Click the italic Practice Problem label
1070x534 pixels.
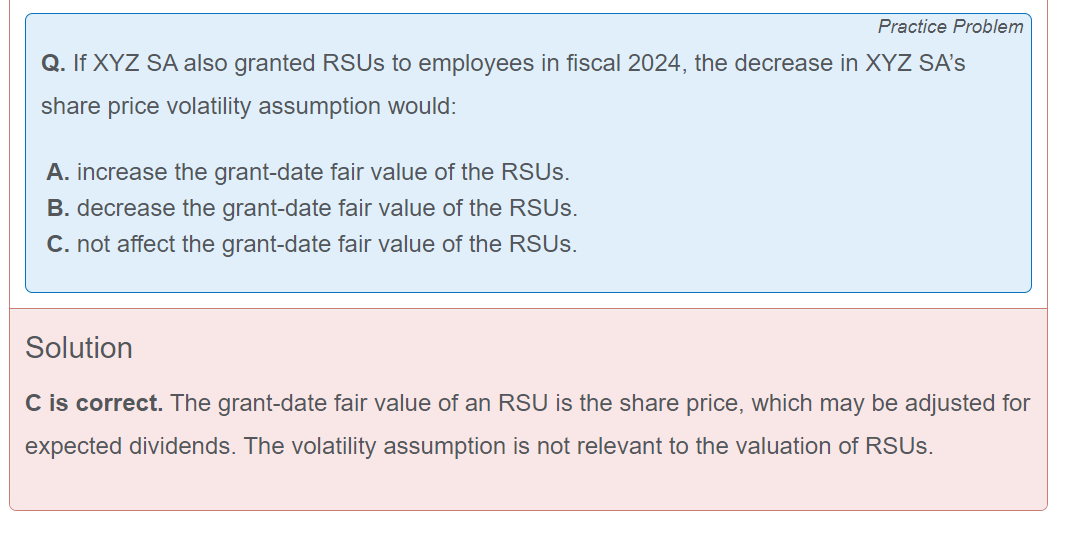pos(950,27)
